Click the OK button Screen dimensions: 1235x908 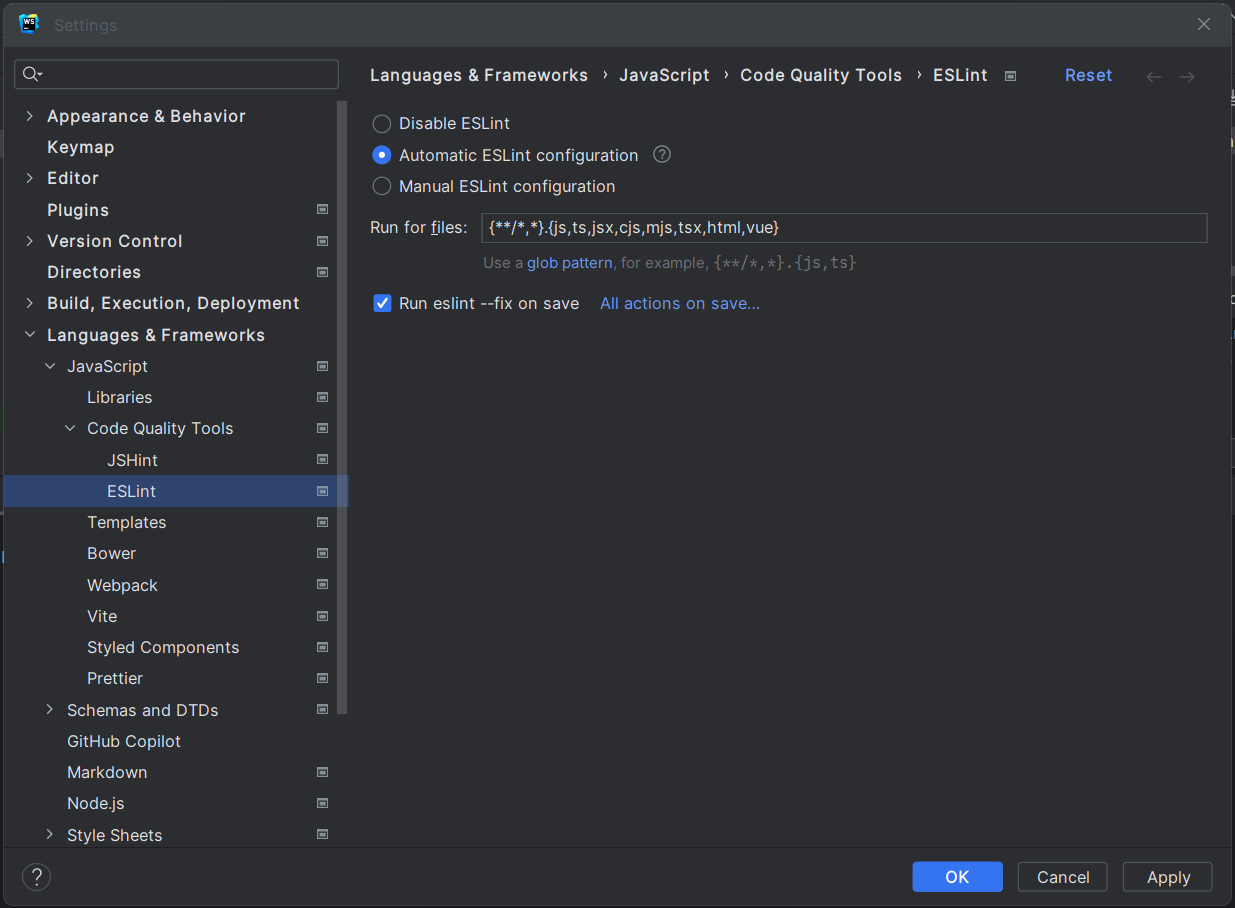pyautogui.click(x=957, y=877)
